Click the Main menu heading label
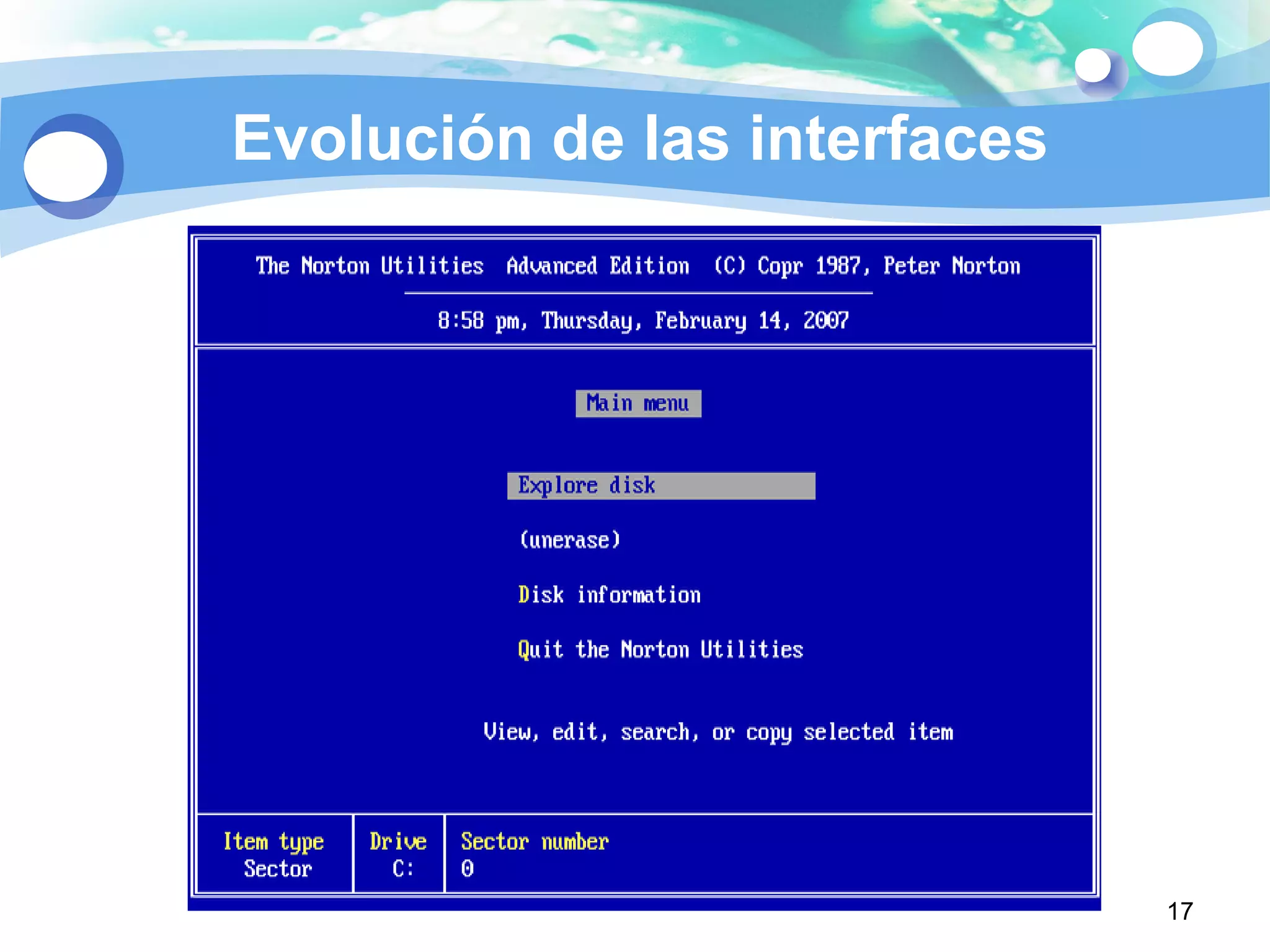 click(x=638, y=403)
